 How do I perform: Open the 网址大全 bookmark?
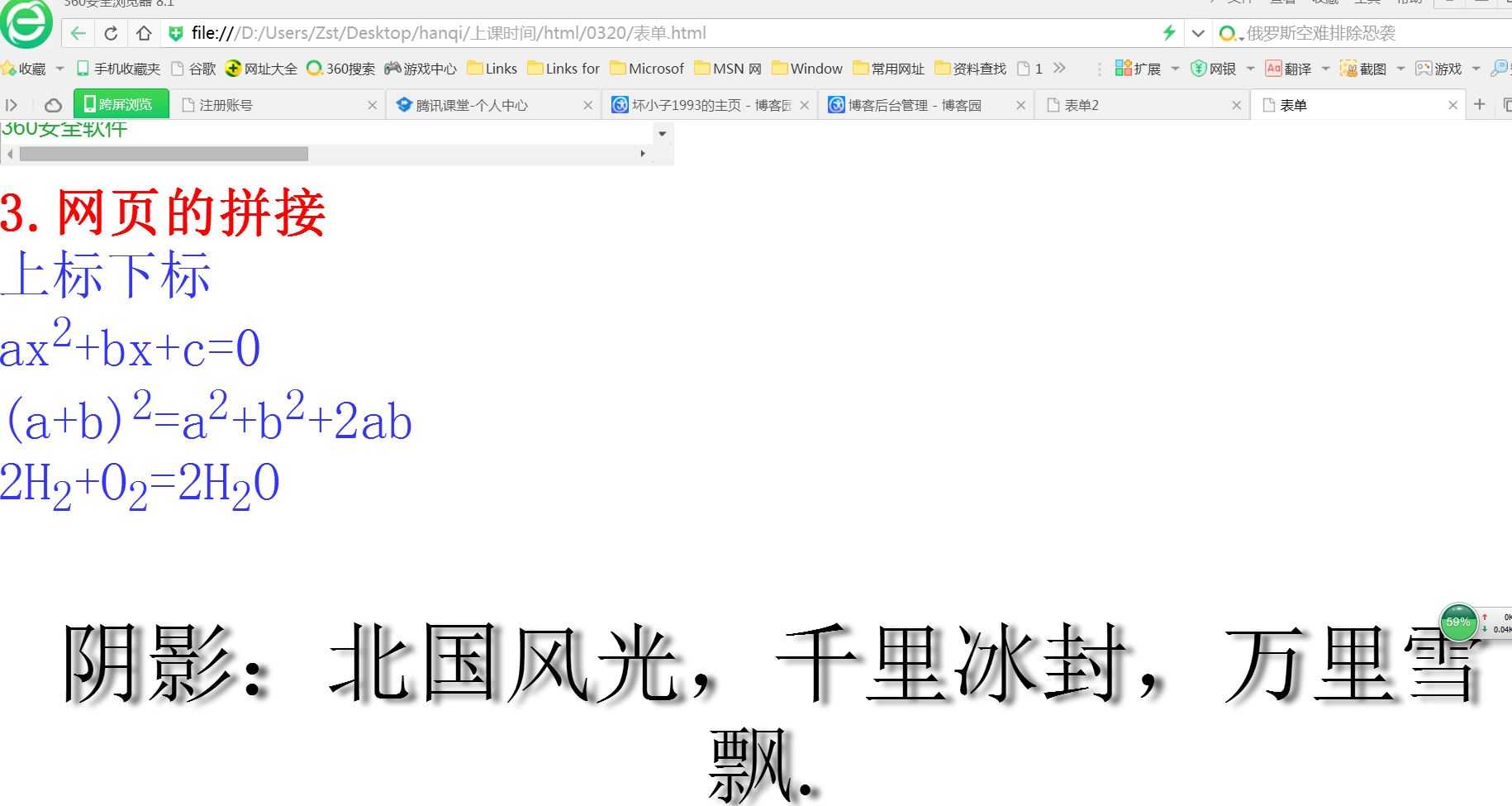[261, 69]
